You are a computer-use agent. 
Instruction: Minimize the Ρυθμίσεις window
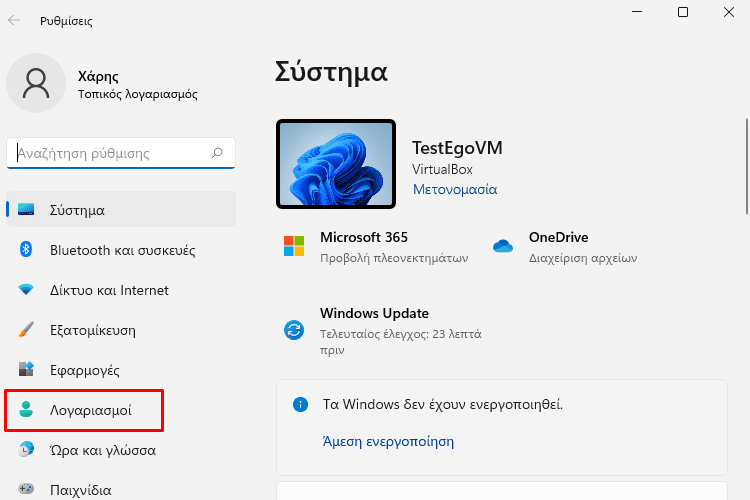pyautogui.click(x=637, y=12)
